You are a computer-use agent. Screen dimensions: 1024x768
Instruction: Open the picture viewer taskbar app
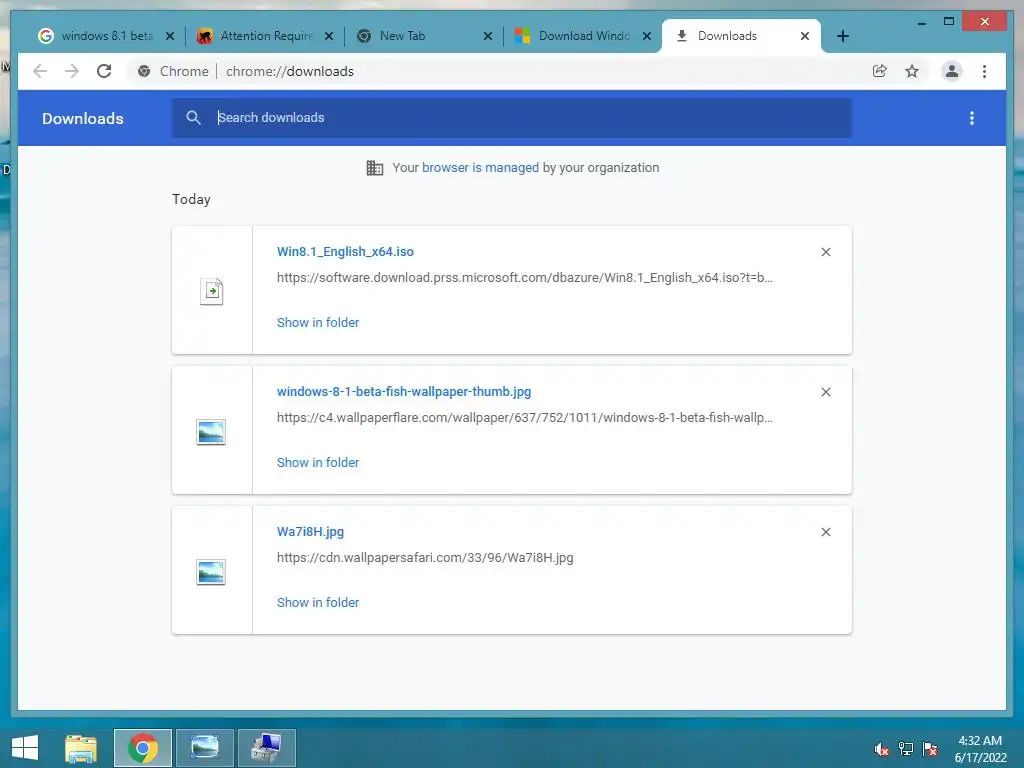click(205, 748)
